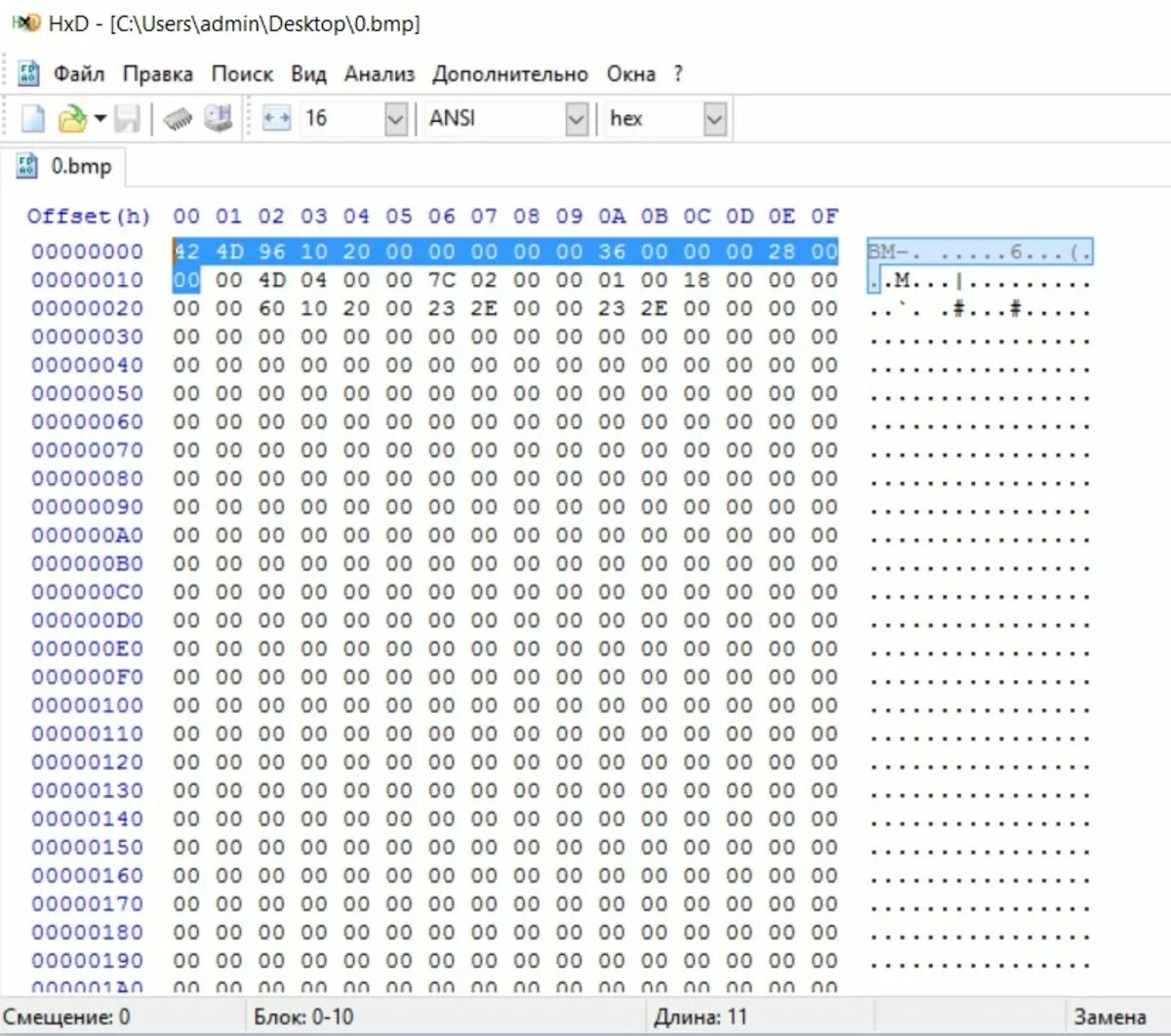Open the Файл menu

point(80,73)
